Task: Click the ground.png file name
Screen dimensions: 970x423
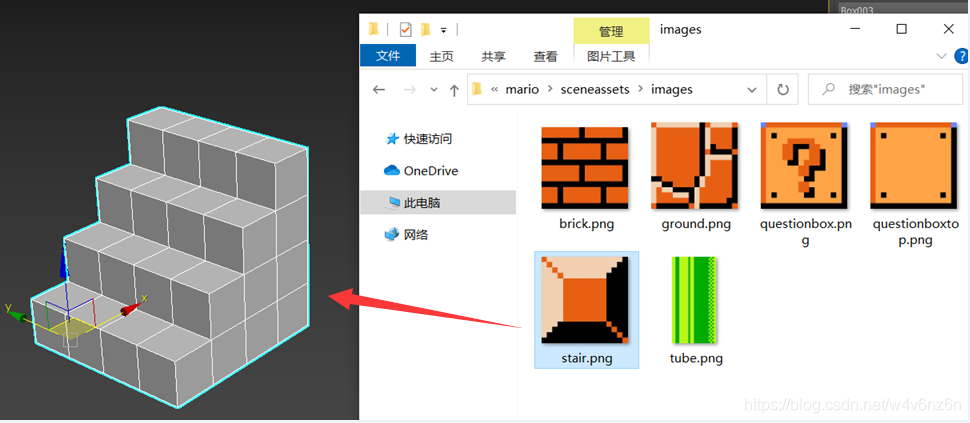Action: (x=696, y=224)
